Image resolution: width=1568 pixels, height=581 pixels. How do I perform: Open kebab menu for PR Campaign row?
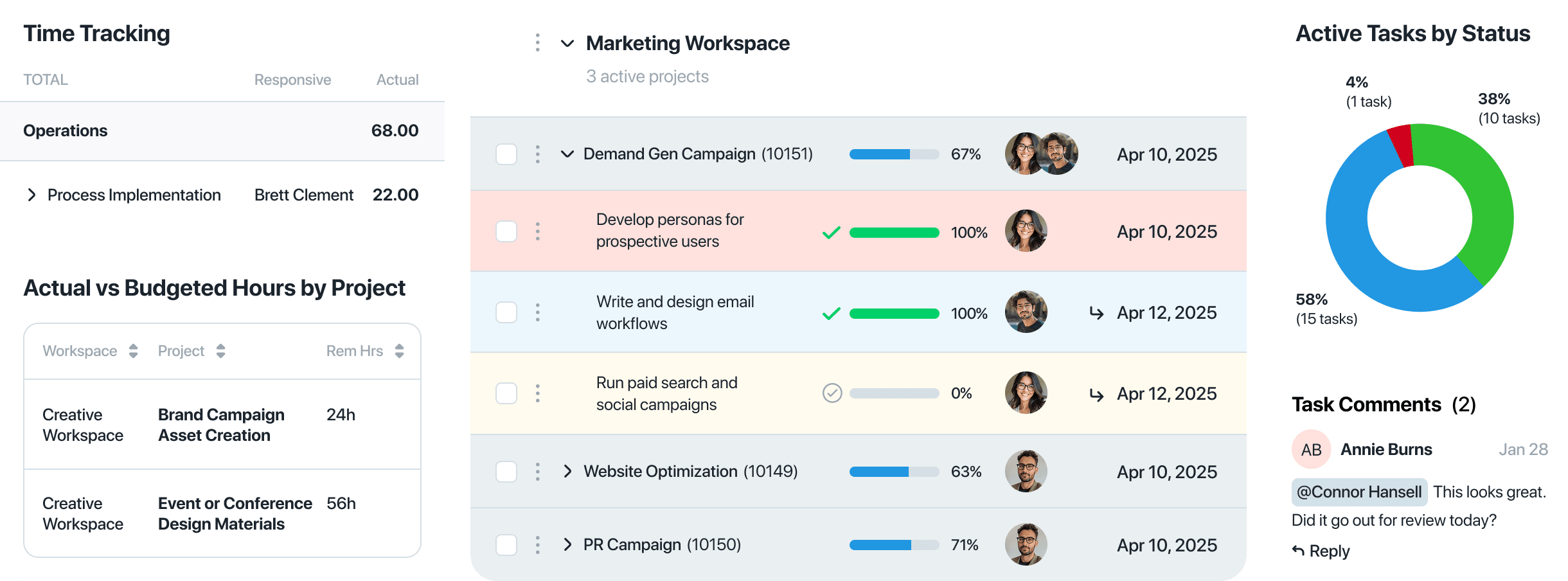click(537, 545)
